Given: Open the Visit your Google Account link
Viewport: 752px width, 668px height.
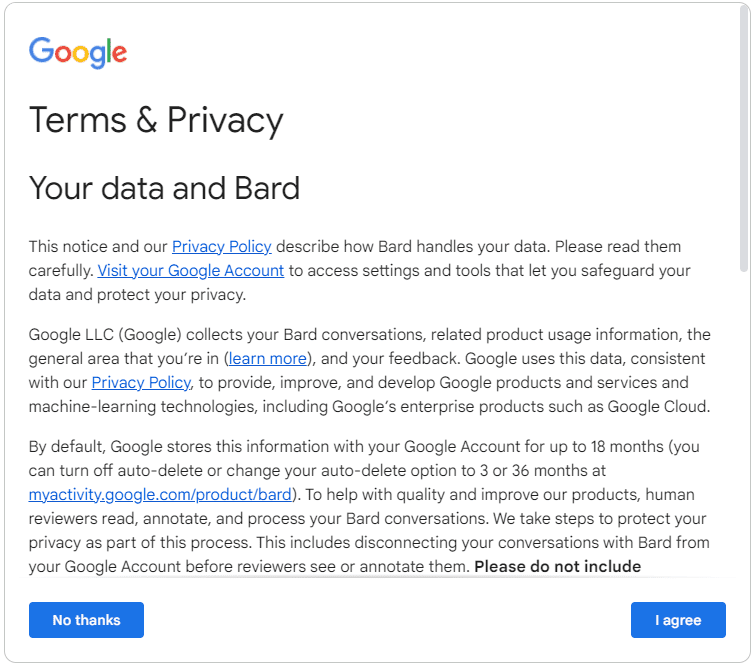Looking at the screenshot, I should pos(191,270).
